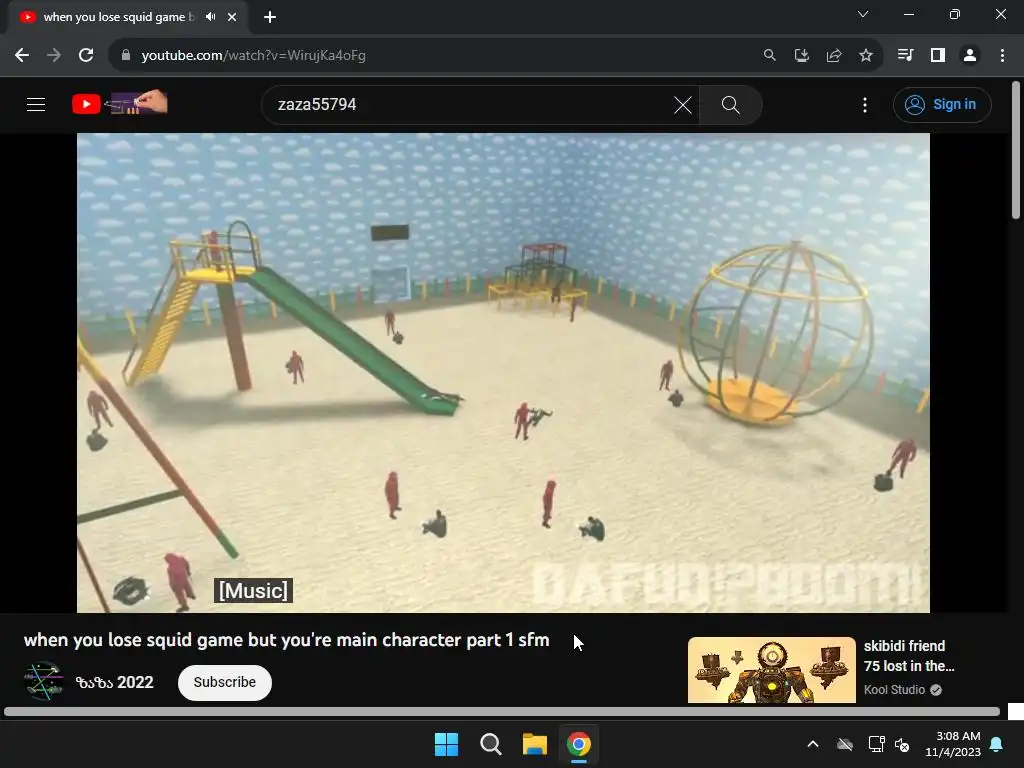Close the squid game video tab

pos(232,17)
